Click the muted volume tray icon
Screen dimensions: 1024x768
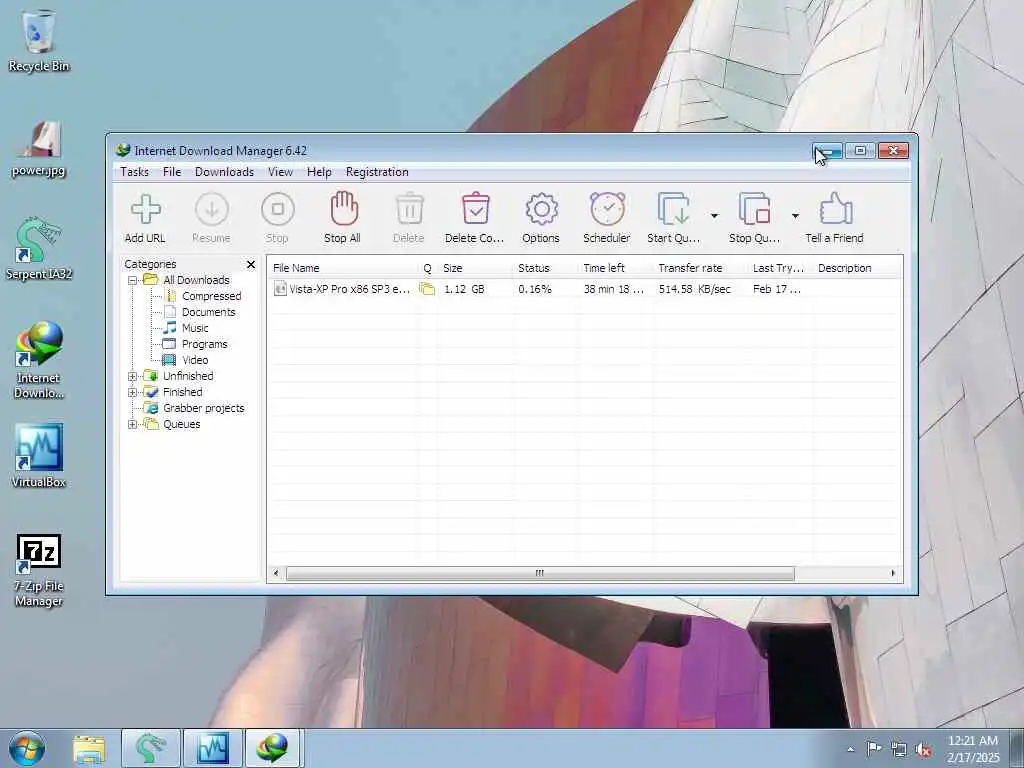click(923, 750)
